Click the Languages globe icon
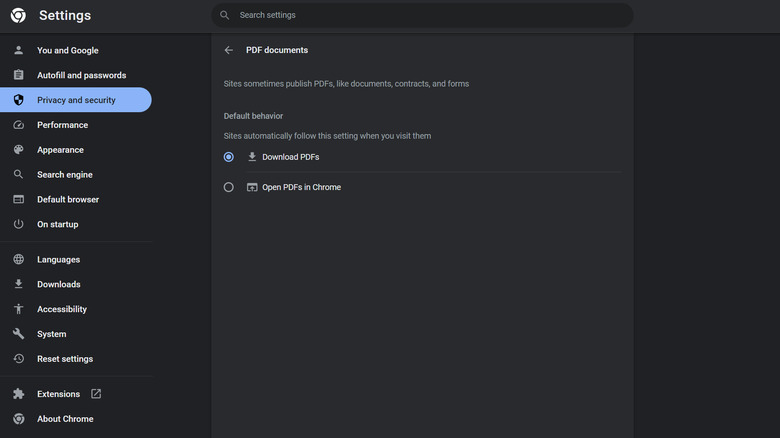Image resolution: width=780 pixels, height=438 pixels. [x=18, y=260]
